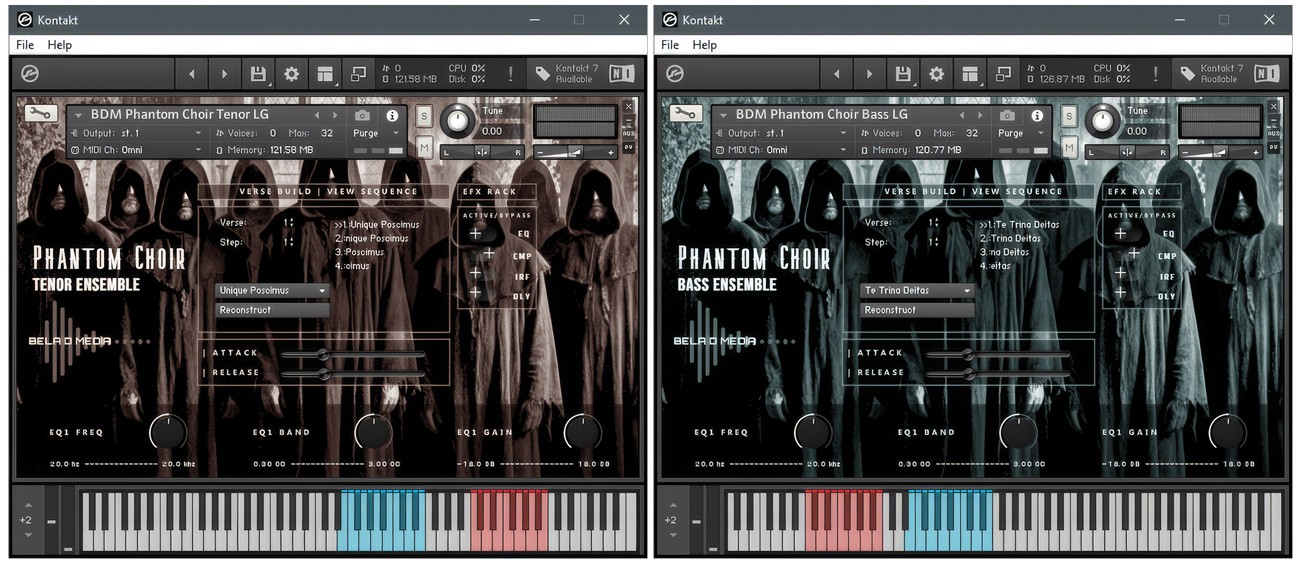Open Help menu in Bass Kontakt window

[x=705, y=45]
